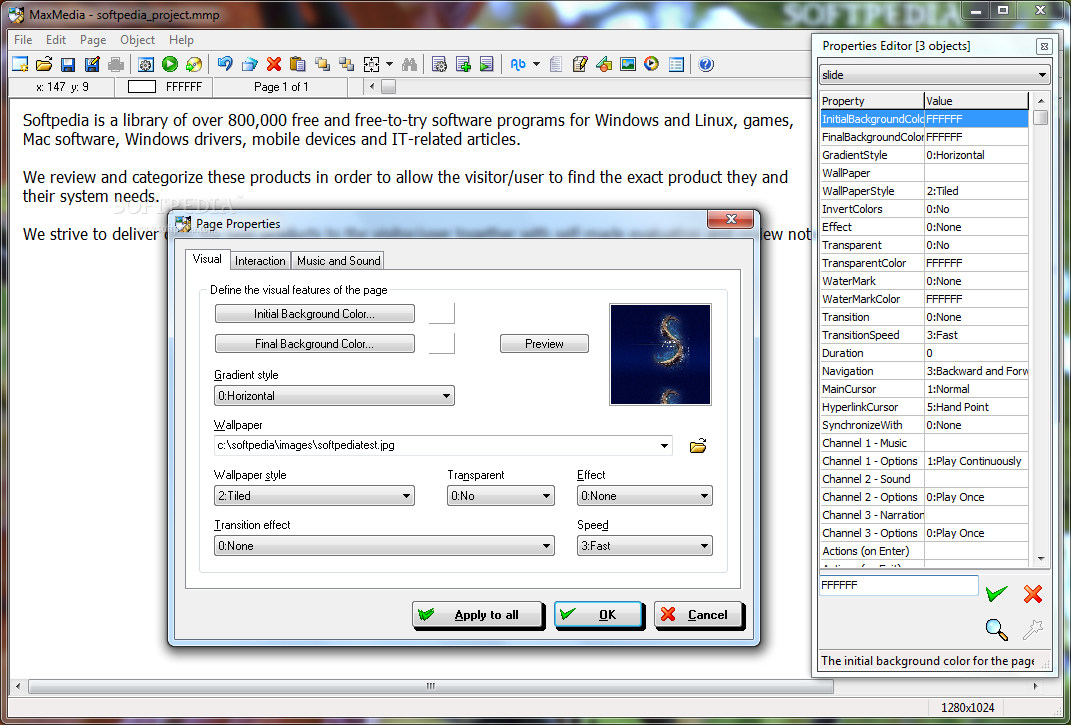The height and width of the screenshot is (725, 1071).
Task: Insert an image with the picture icon
Action: [628, 64]
